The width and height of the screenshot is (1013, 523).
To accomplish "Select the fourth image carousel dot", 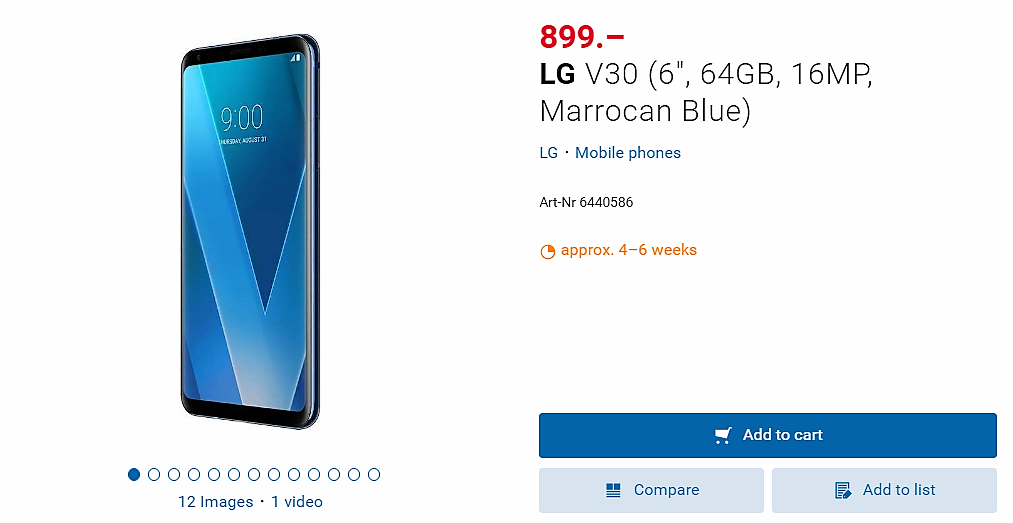I will [194, 474].
